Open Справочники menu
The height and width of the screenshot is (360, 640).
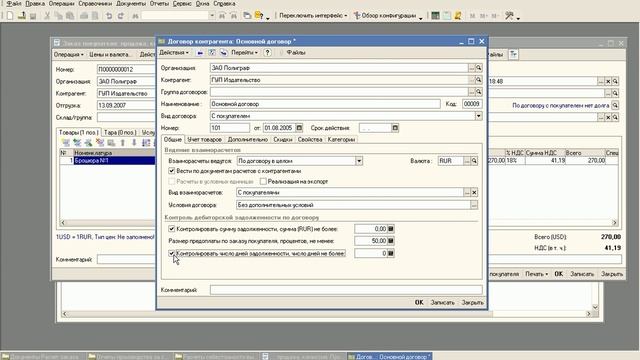pyautogui.click(x=95, y=3)
